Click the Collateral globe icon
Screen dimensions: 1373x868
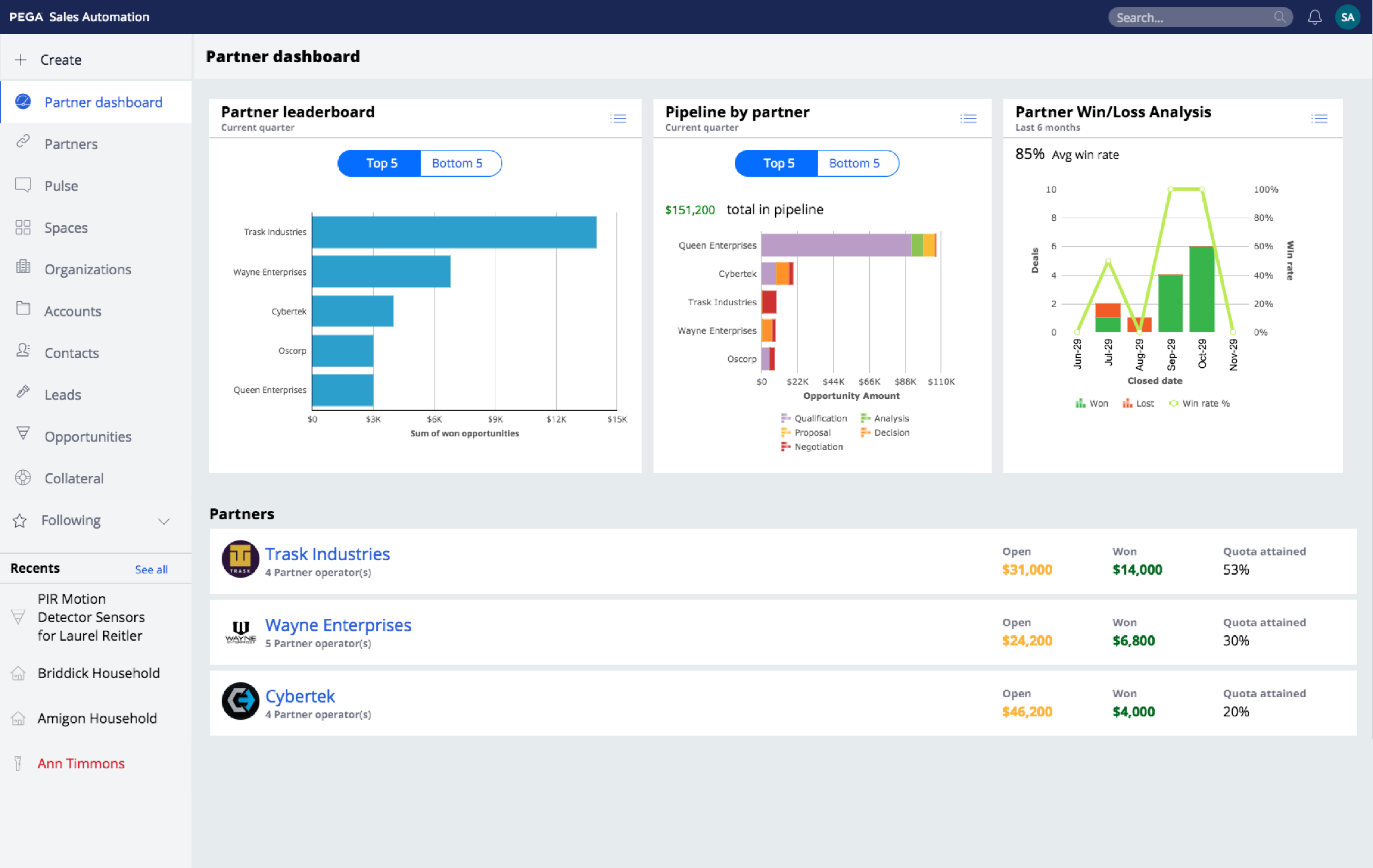(x=23, y=478)
